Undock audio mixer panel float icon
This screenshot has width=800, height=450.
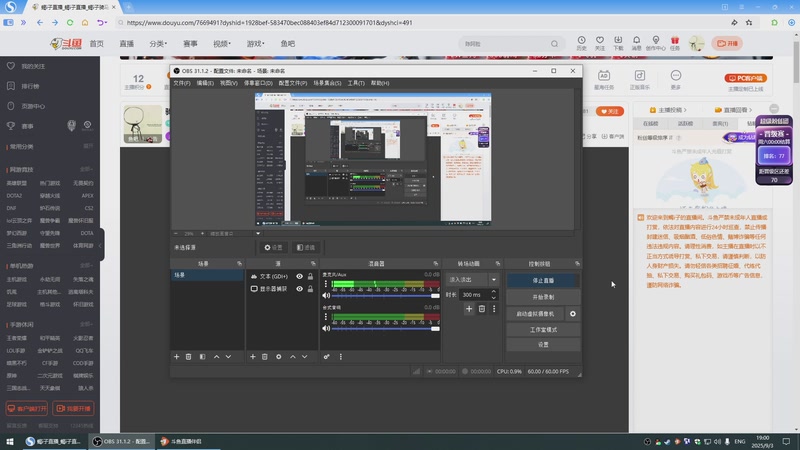pyautogui.click(x=435, y=264)
